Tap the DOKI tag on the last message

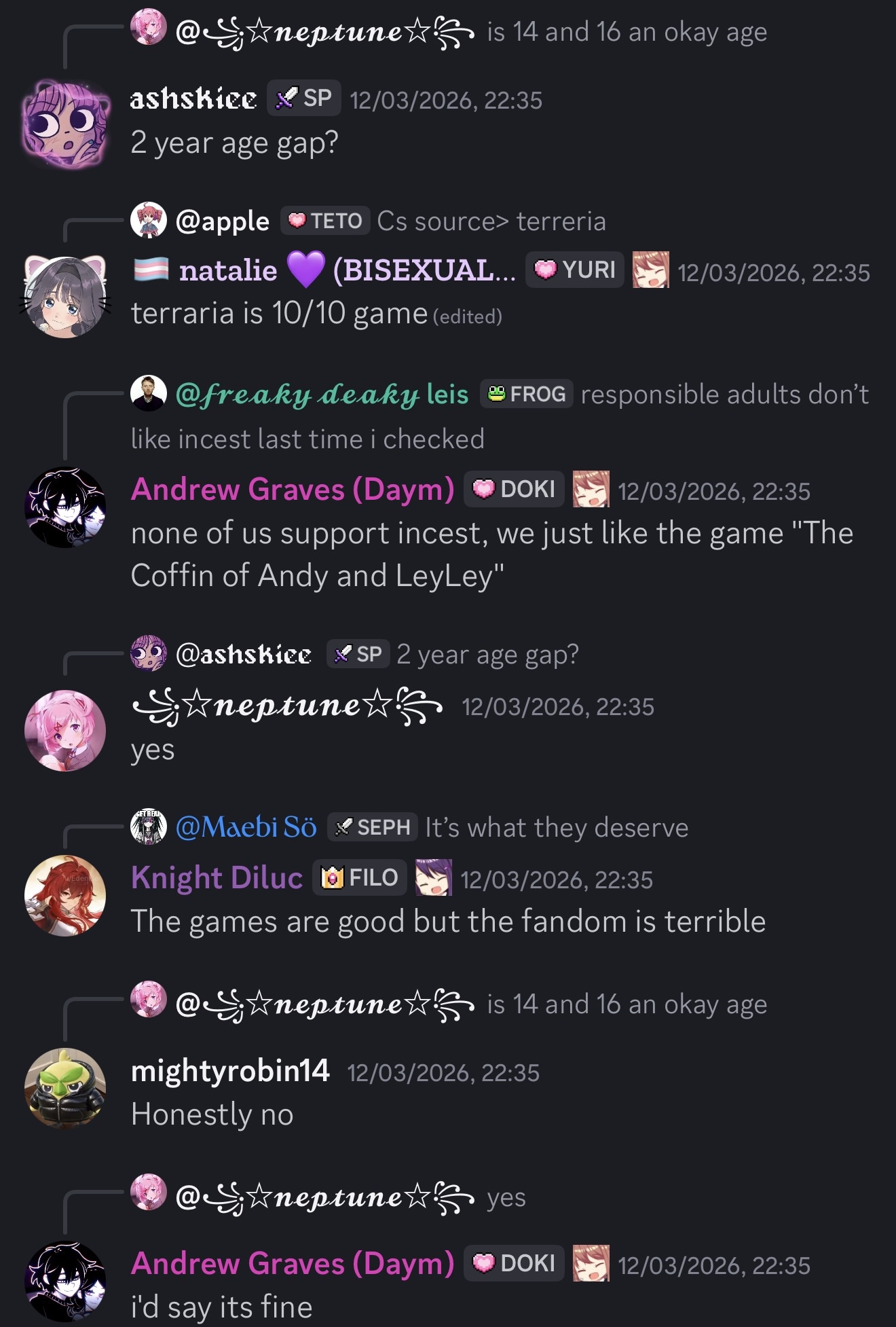tap(514, 1263)
